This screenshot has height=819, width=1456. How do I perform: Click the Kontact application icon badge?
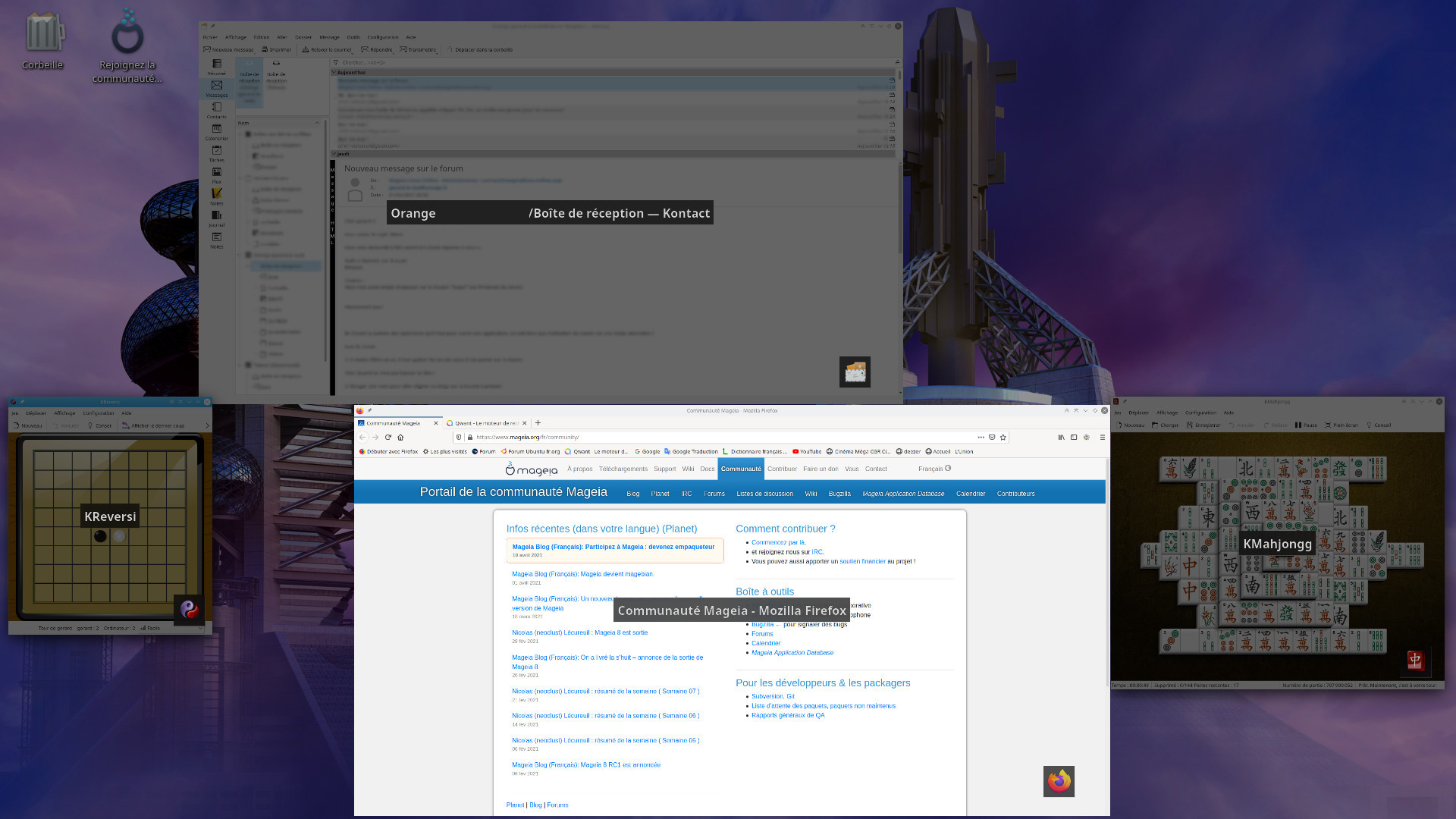click(x=855, y=372)
